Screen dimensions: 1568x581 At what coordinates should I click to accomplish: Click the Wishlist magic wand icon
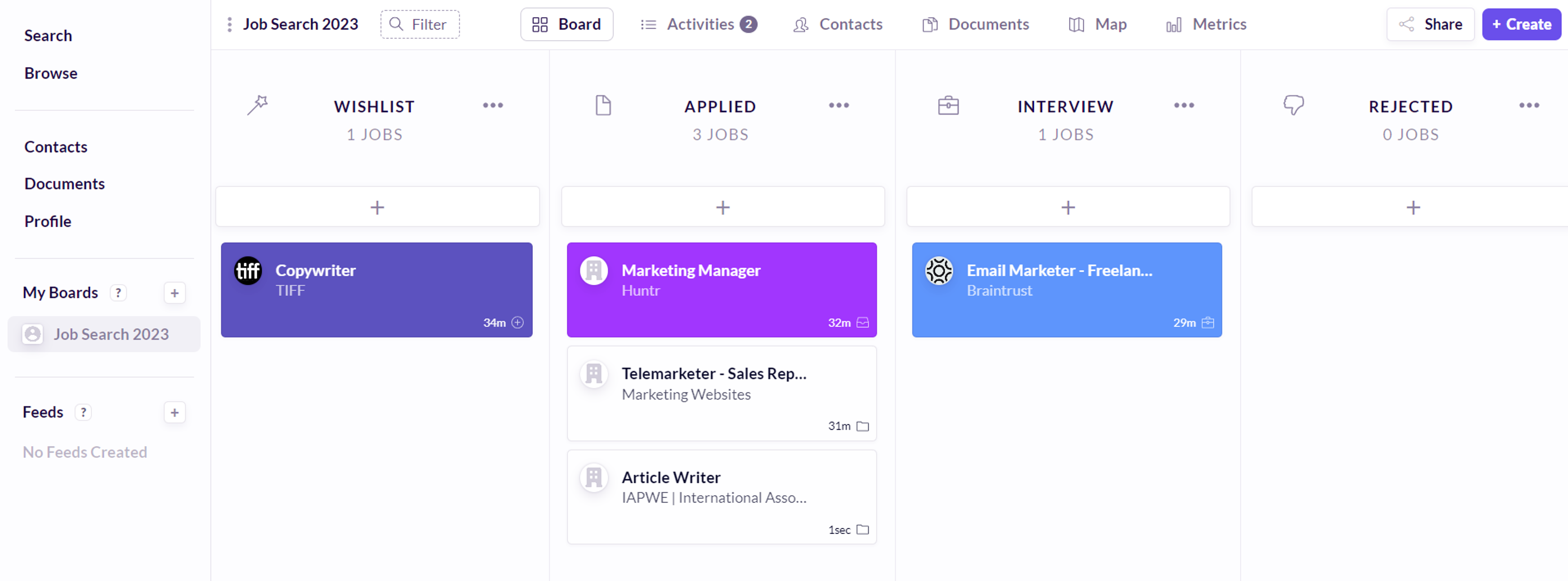[258, 105]
